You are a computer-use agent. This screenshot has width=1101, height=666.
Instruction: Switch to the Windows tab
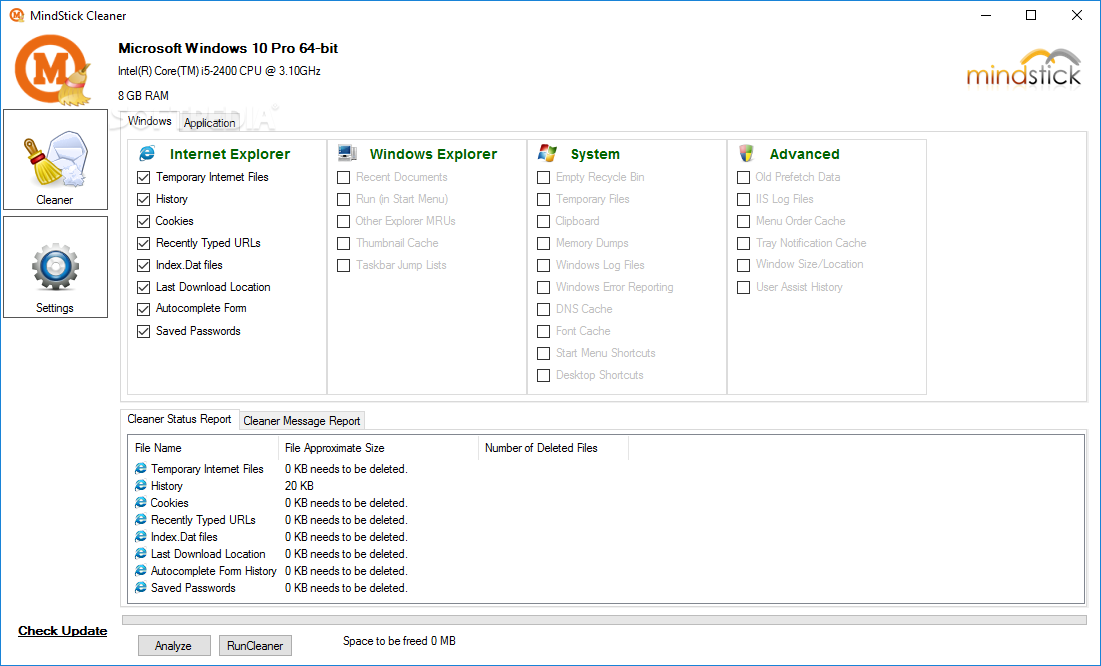(x=150, y=121)
